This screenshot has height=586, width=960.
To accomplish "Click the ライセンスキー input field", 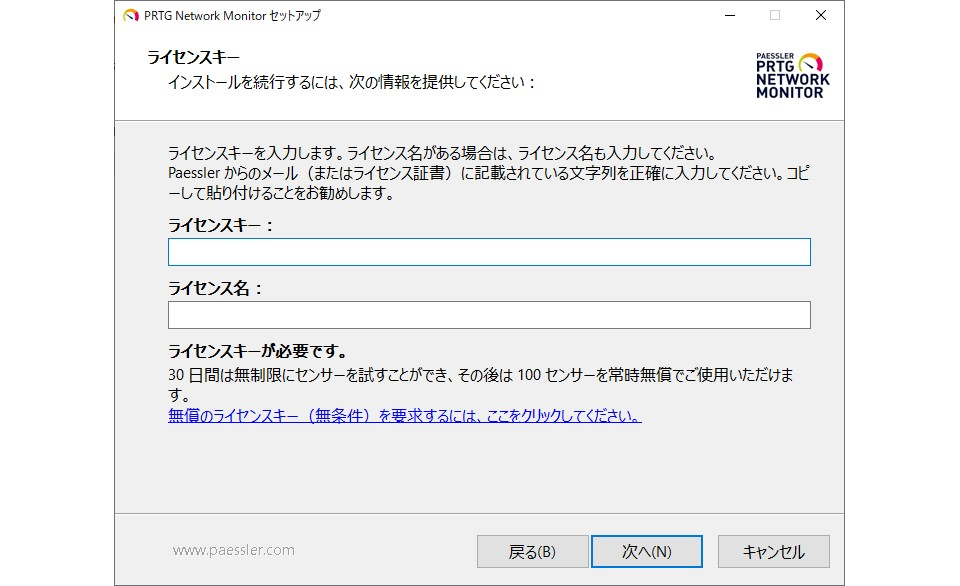I will pyautogui.click(x=489, y=252).
